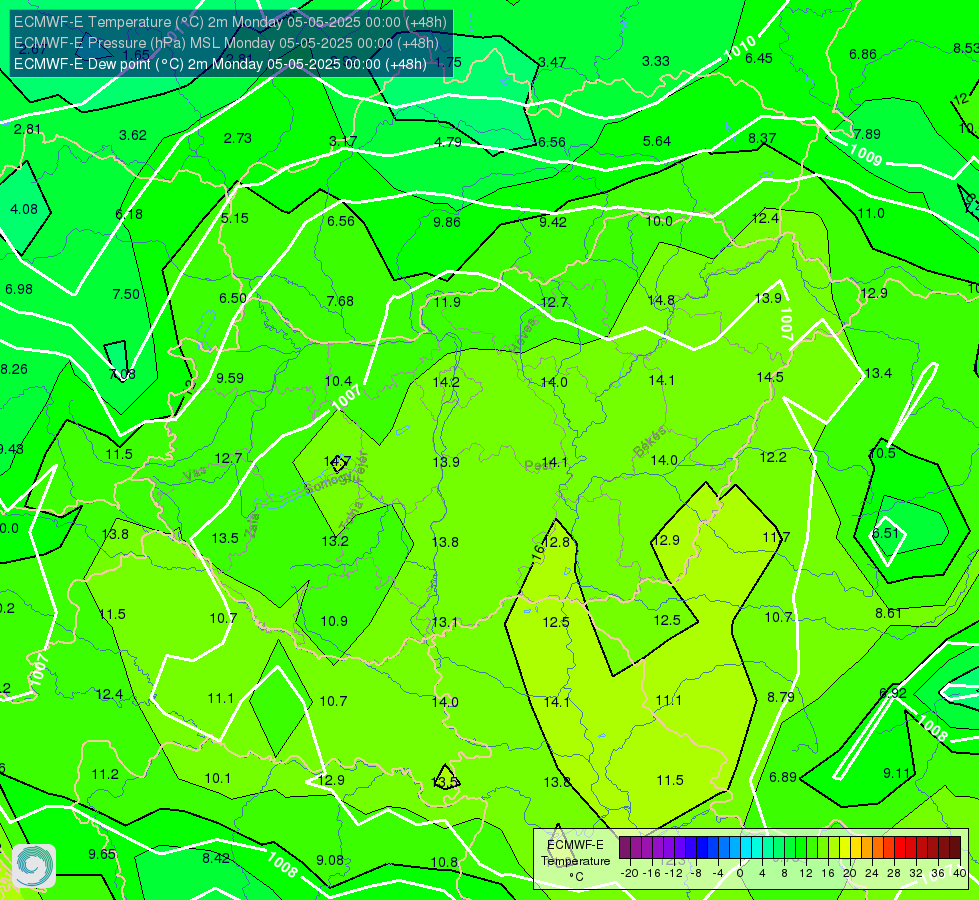Viewport: 979px width, 900px height.
Task: Select the ECMWF-E Temperature 2m layer label
Action: [x=230, y=22]
